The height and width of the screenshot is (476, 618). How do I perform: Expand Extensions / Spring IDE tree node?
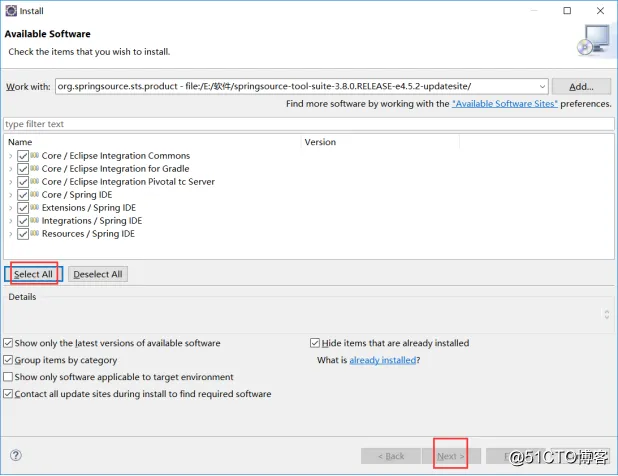[11, 208]
